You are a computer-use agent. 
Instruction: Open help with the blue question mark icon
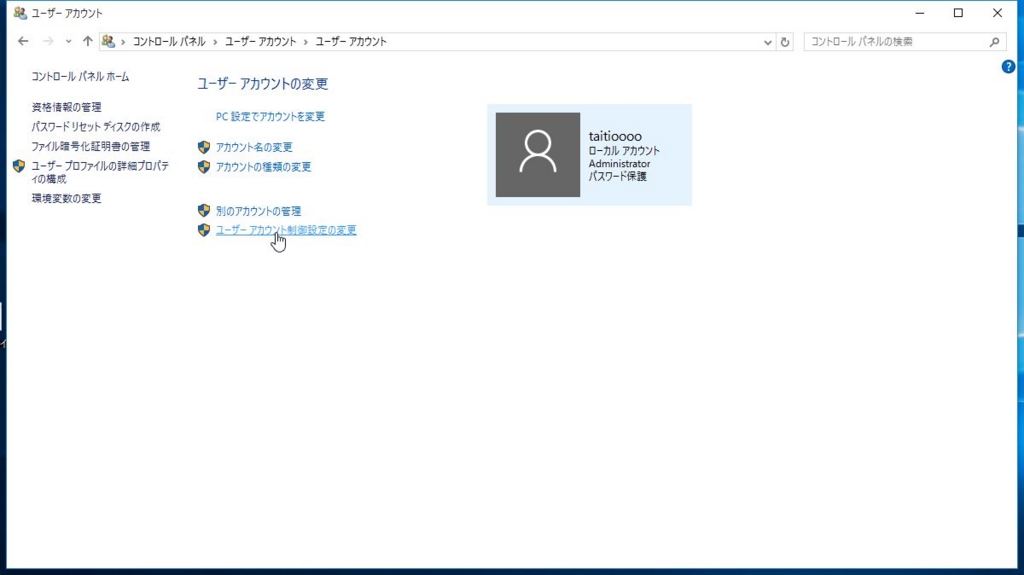pyautogui.click(x=1008, y=67)
